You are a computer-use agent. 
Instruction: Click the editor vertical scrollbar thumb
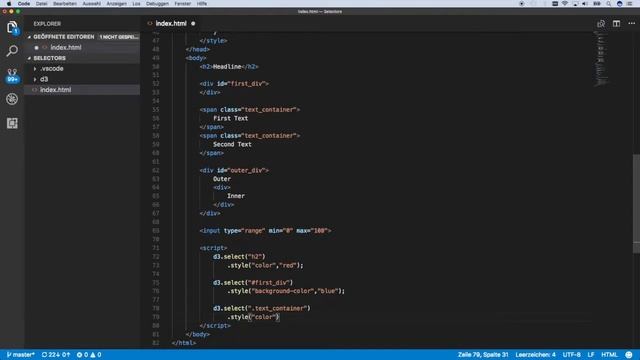[x=636, y=204]
